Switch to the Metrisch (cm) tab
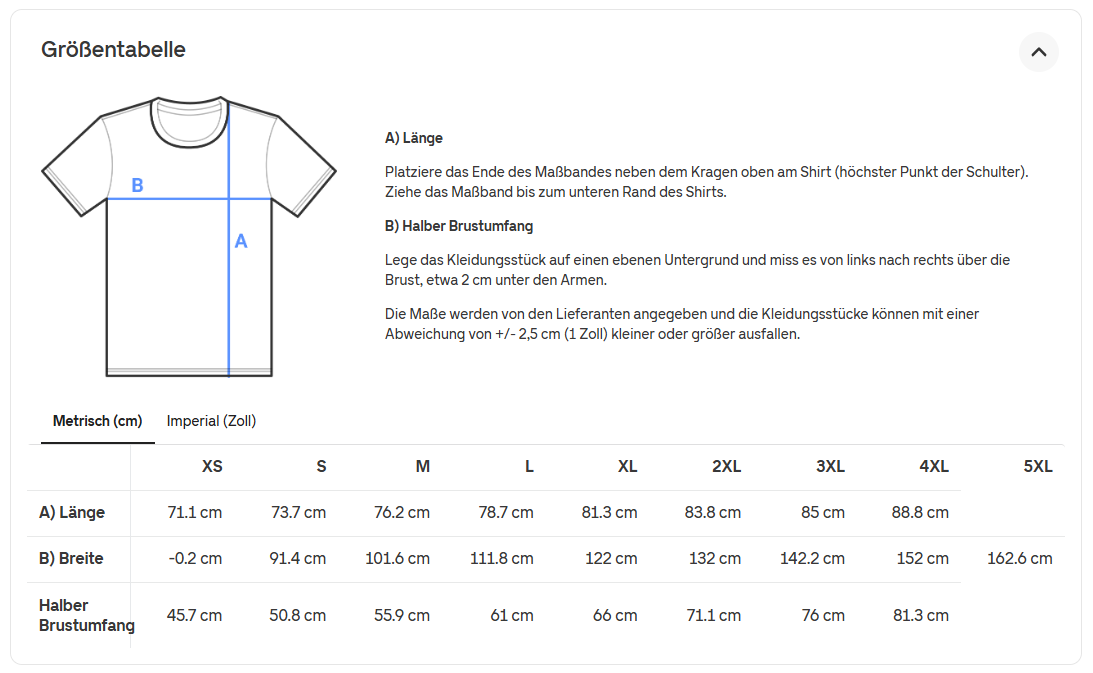1093x673 pixels. click(x=97, y=421)
